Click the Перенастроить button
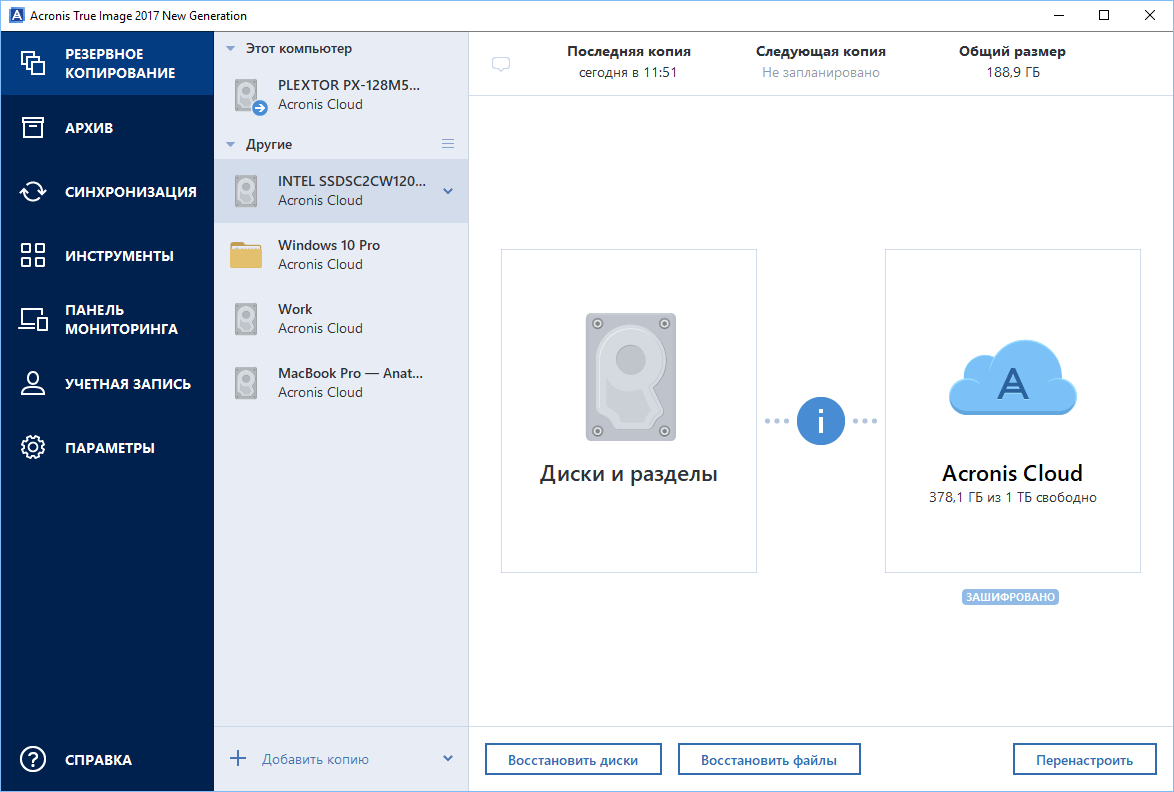This screenshot has height=792, width=1174. [1084, 758]
